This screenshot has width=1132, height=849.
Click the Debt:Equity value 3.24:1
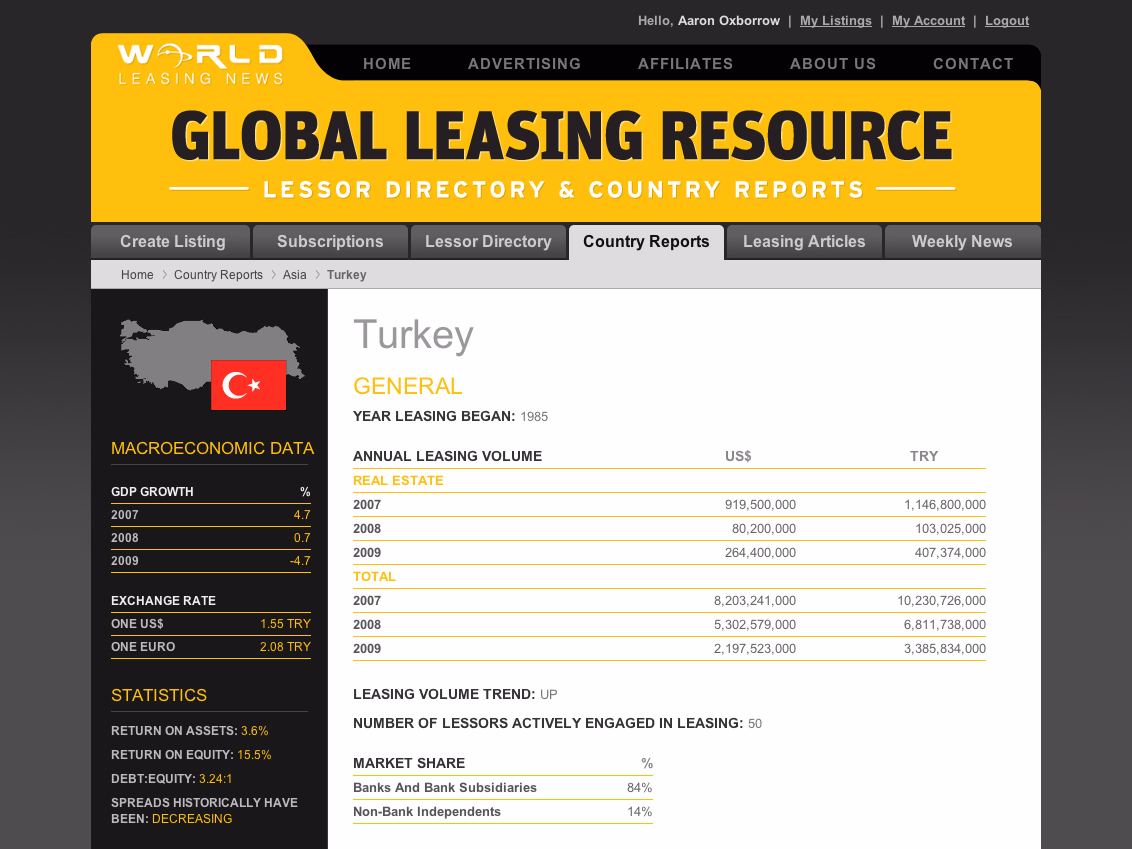(216, 779)
